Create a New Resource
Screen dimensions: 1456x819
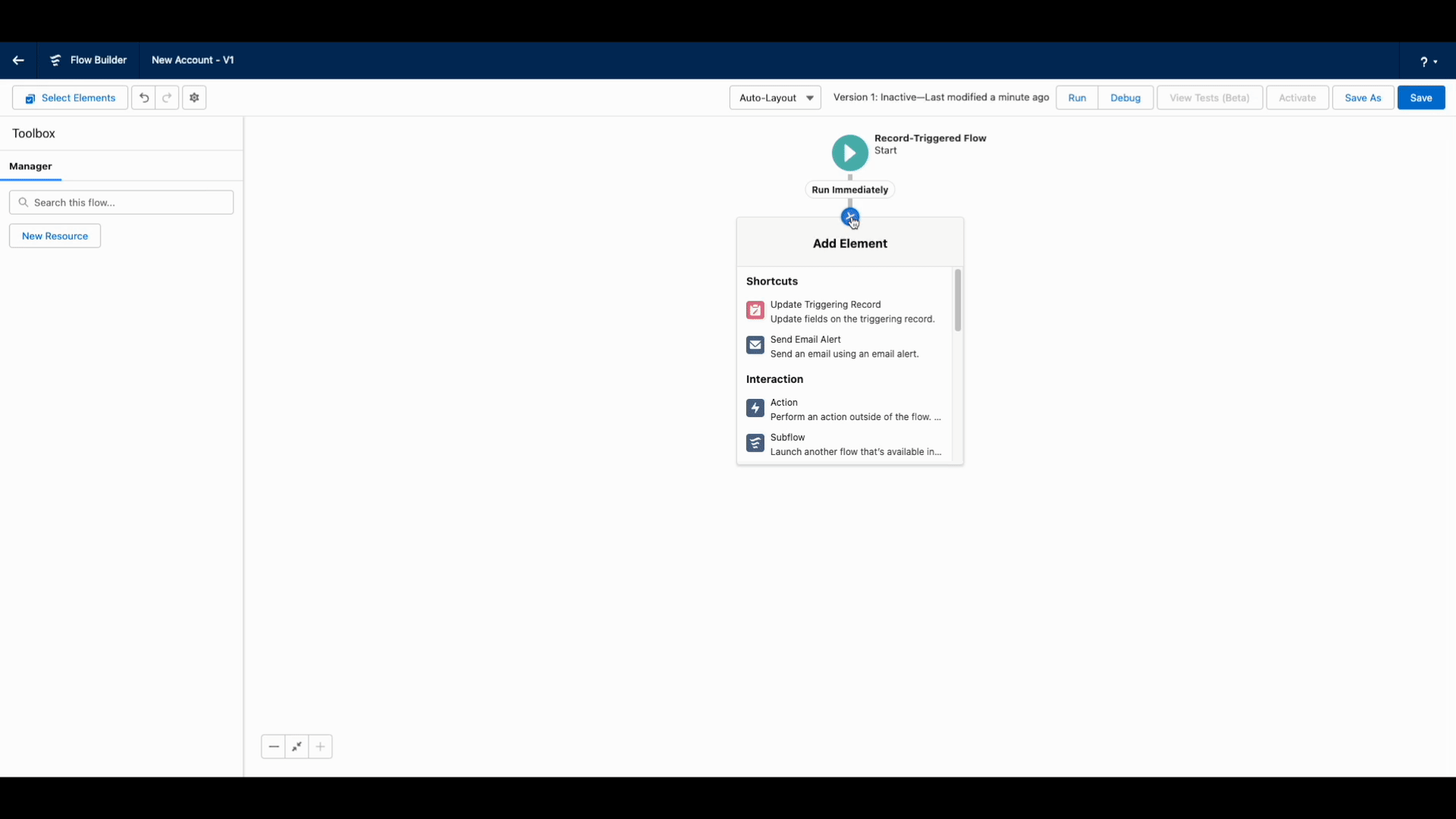(54, 235)
